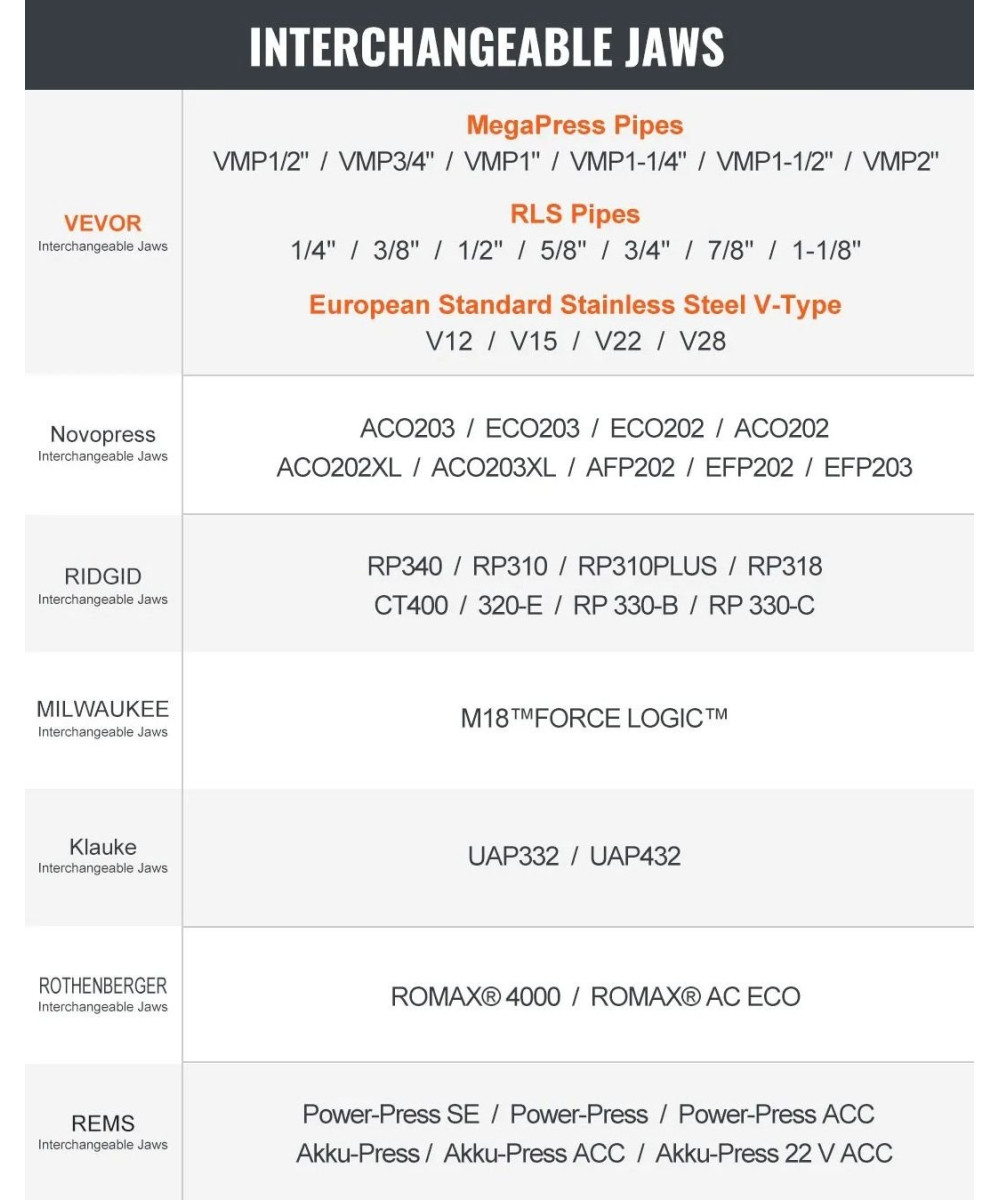The height and width of the screenshot is (1200, 1000).
Task: Click the V28 stainless steel size
Action: tap(702, 341)
